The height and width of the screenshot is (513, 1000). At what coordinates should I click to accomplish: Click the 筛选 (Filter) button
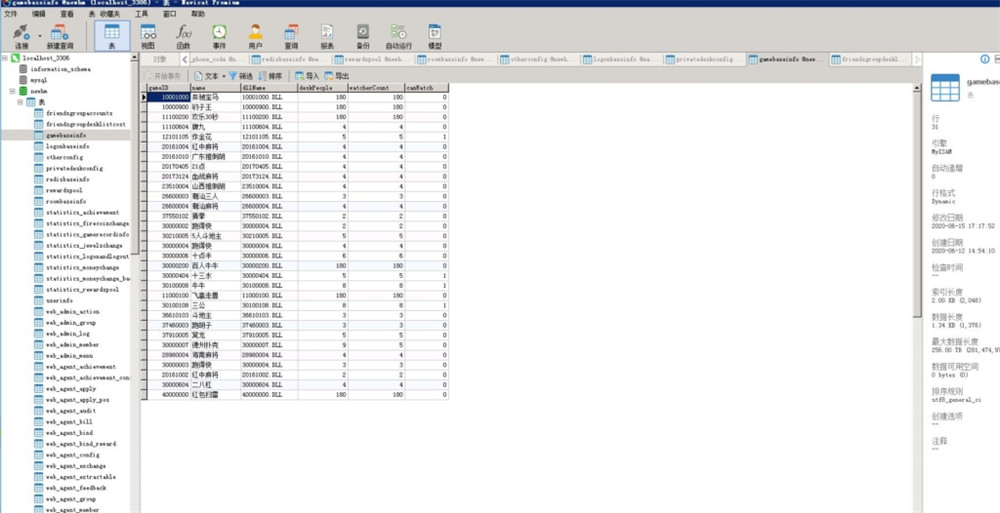click(x=241, y=76)
